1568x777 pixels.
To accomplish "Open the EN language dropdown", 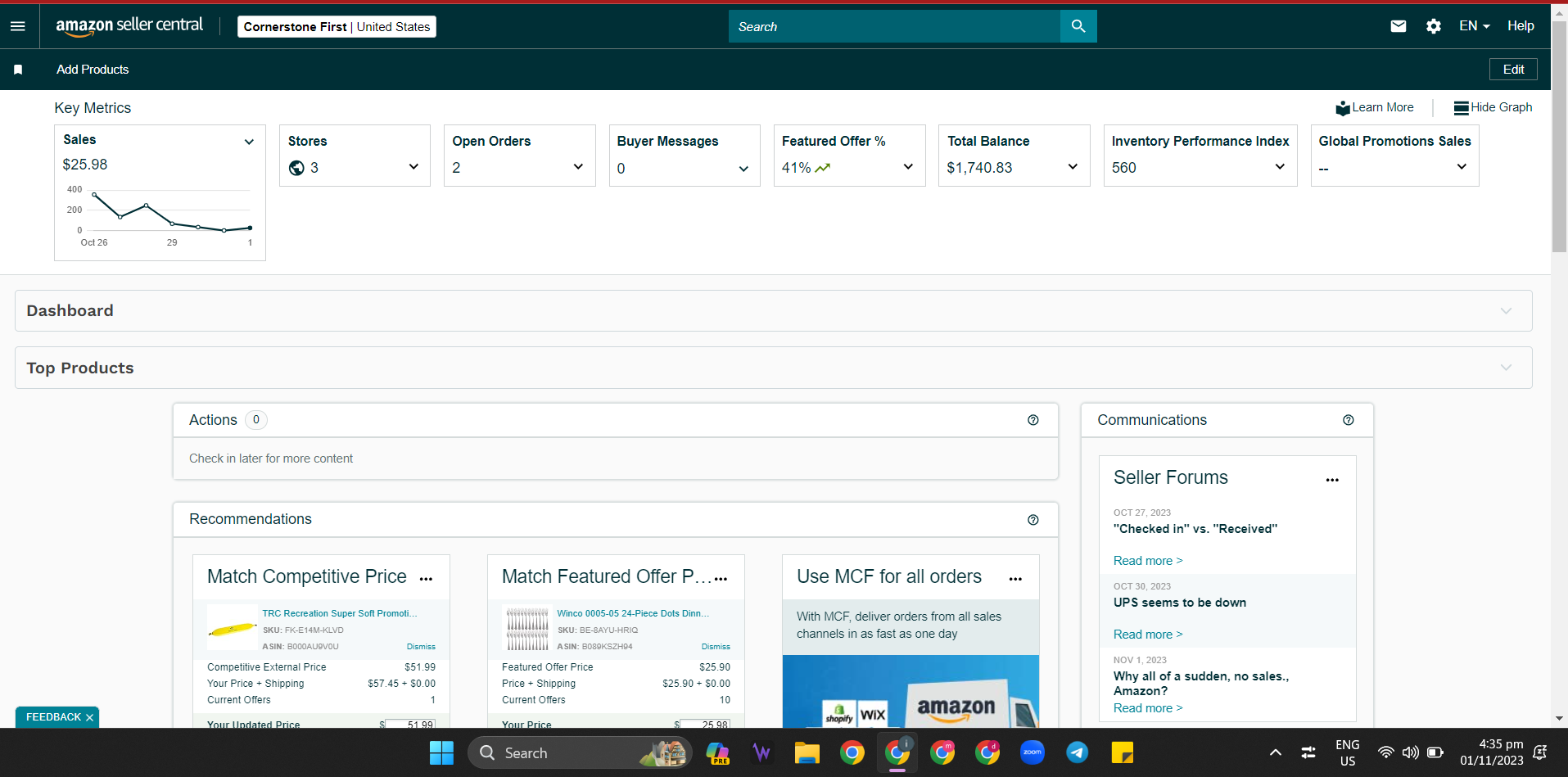I will [x=1474, y=26].
